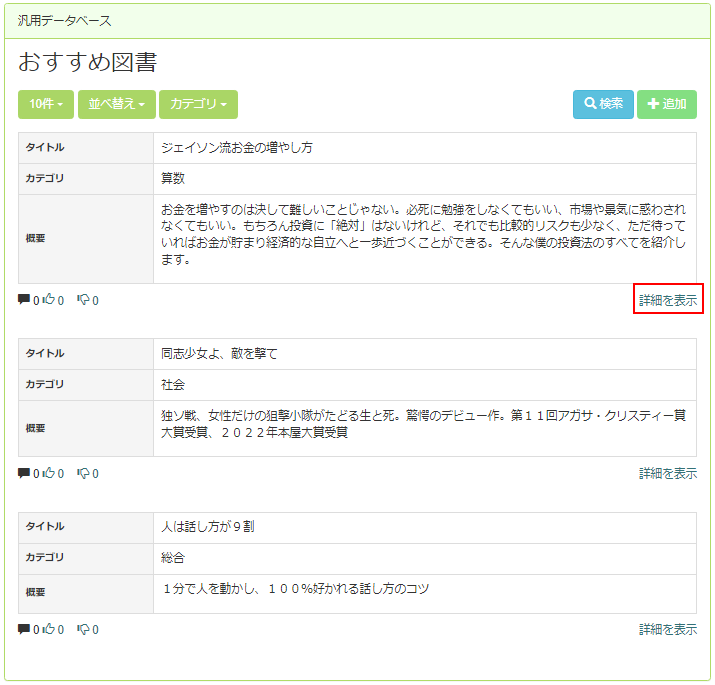Click the おすすめ図書 heading

88,62
